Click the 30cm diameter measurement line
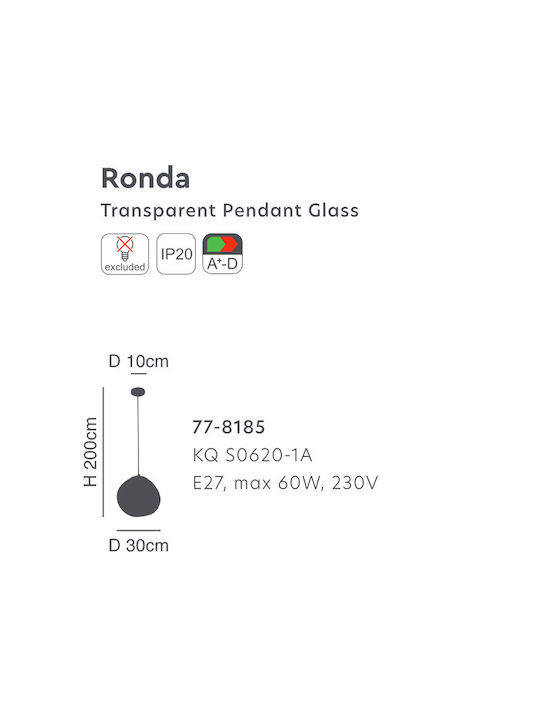The width and height of the screenshot is (540, 720). tap(139, 530)
